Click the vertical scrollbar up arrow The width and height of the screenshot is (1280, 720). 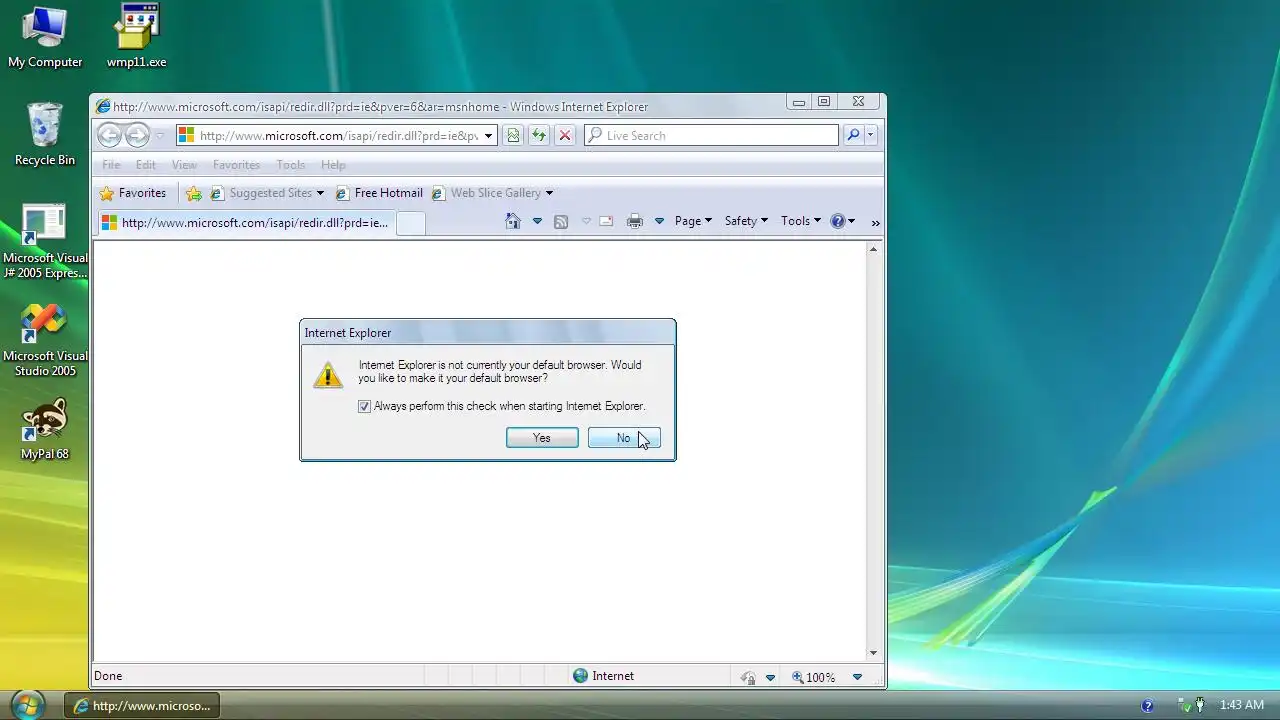tap(873, 249)
